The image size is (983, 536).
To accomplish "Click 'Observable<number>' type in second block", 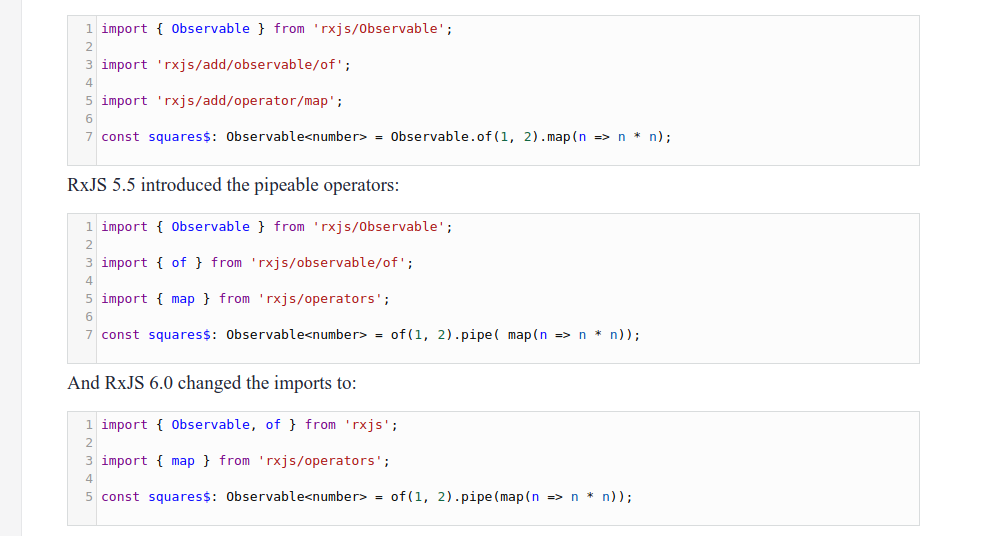I will tap(297, 335).
